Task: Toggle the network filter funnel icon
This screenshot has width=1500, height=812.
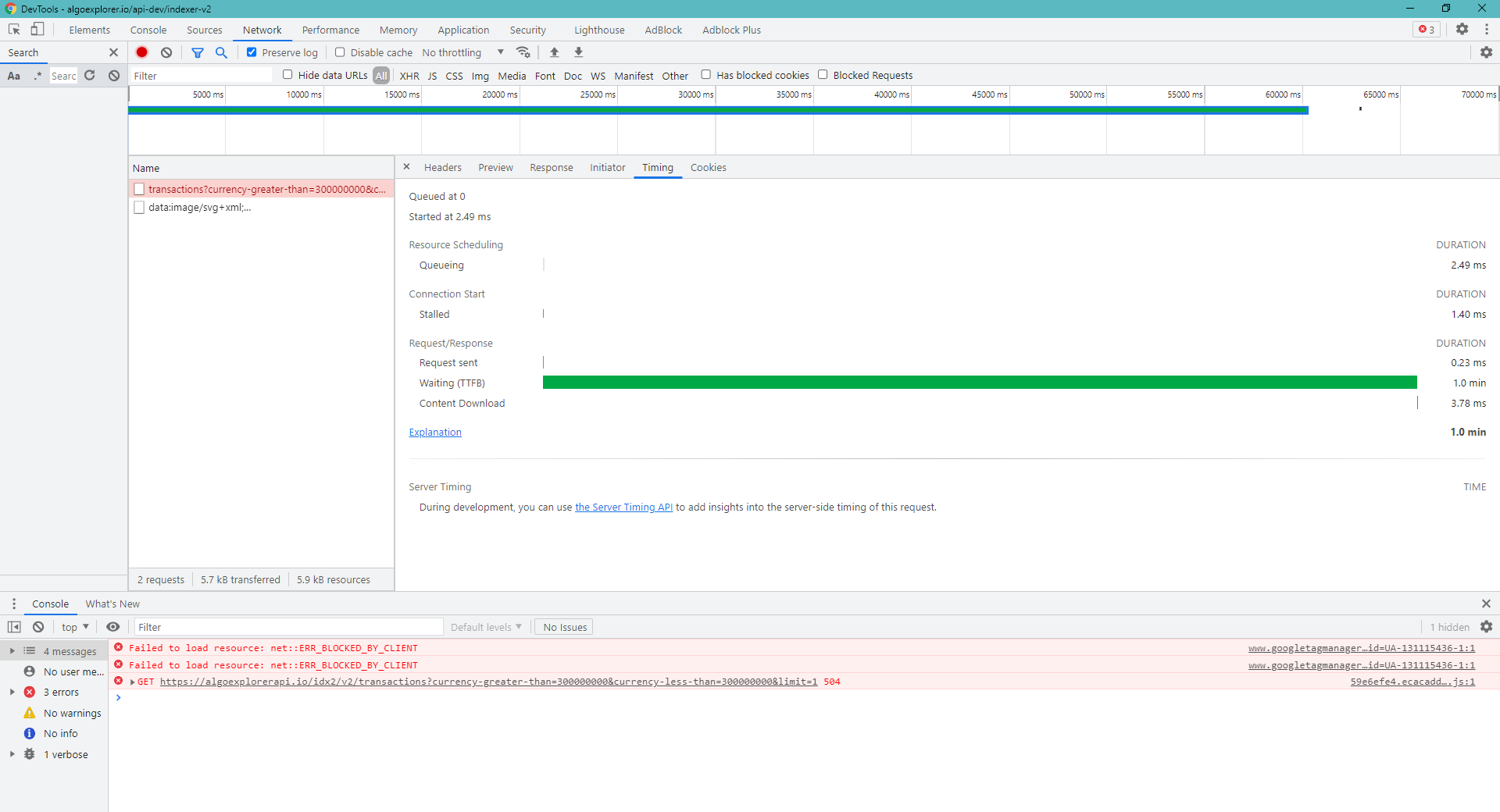Action: [x=198, y=52]
